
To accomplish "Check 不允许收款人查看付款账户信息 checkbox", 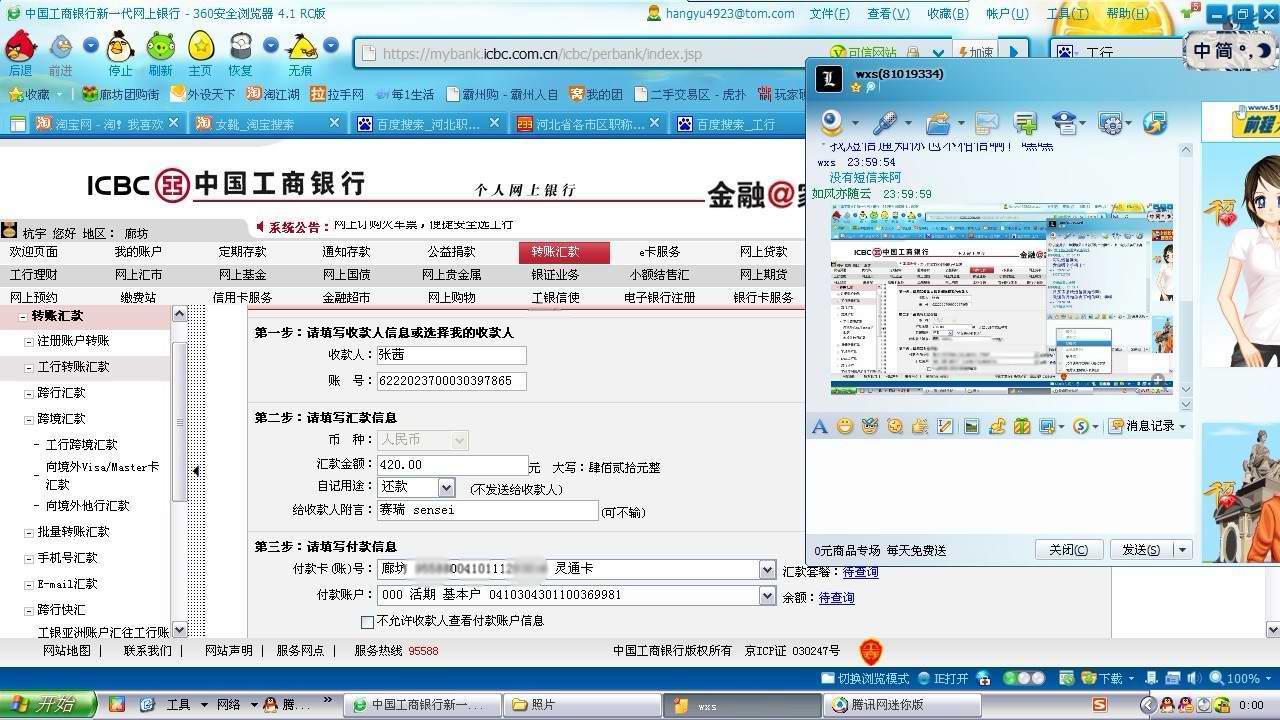I will [368, 622].
